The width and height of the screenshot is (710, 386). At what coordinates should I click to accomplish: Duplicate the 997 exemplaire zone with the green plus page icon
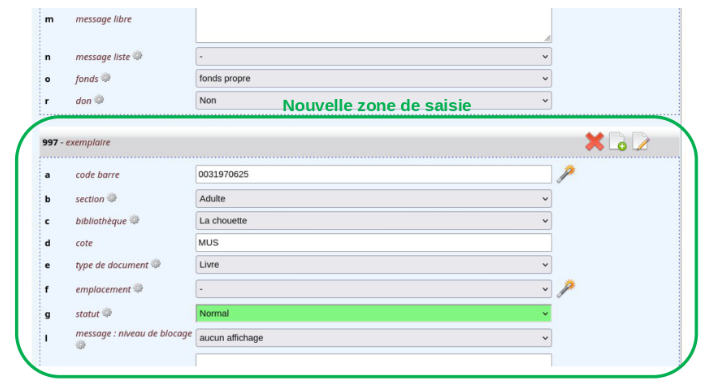pyautogui.click(x=618, y=141)
